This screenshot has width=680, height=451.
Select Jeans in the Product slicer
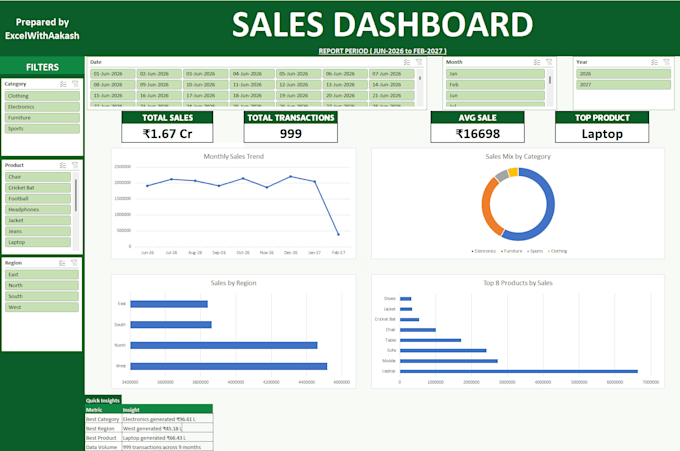tap(38, 231)
